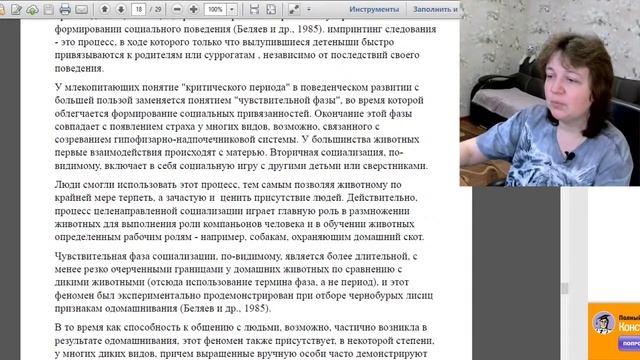Click the words "гипофизарно-надпочечниковой системы"
The width and height of the screenshot is (640, 360).
point(206,140)
